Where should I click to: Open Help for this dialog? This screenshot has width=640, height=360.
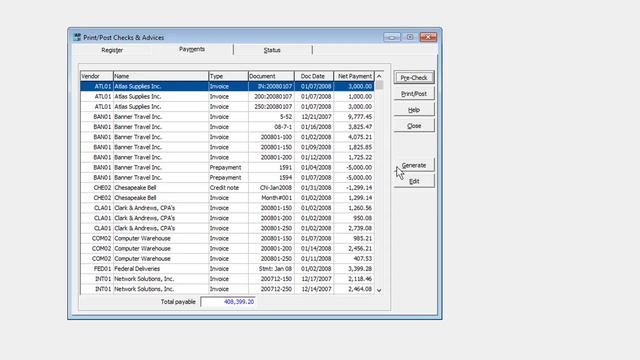click(x=414, y=110)
